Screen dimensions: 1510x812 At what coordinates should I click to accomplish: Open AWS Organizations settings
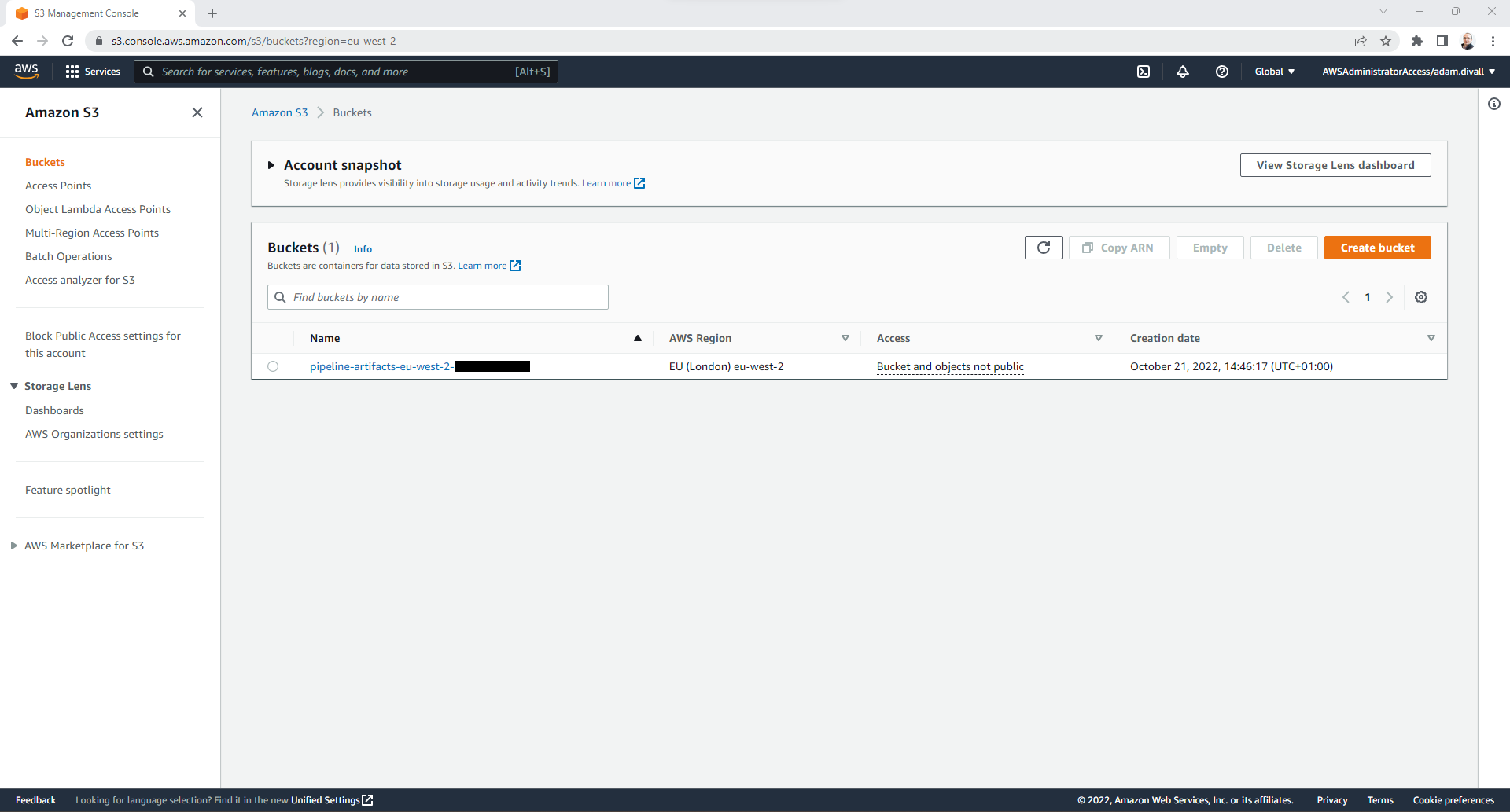tap(94, 434)
